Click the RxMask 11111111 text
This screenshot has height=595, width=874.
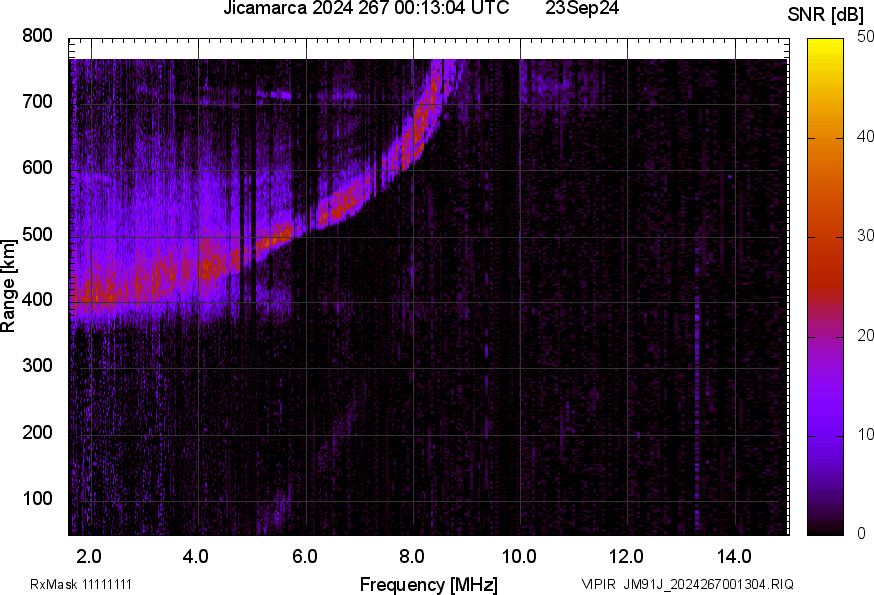(x=81, y=584)
